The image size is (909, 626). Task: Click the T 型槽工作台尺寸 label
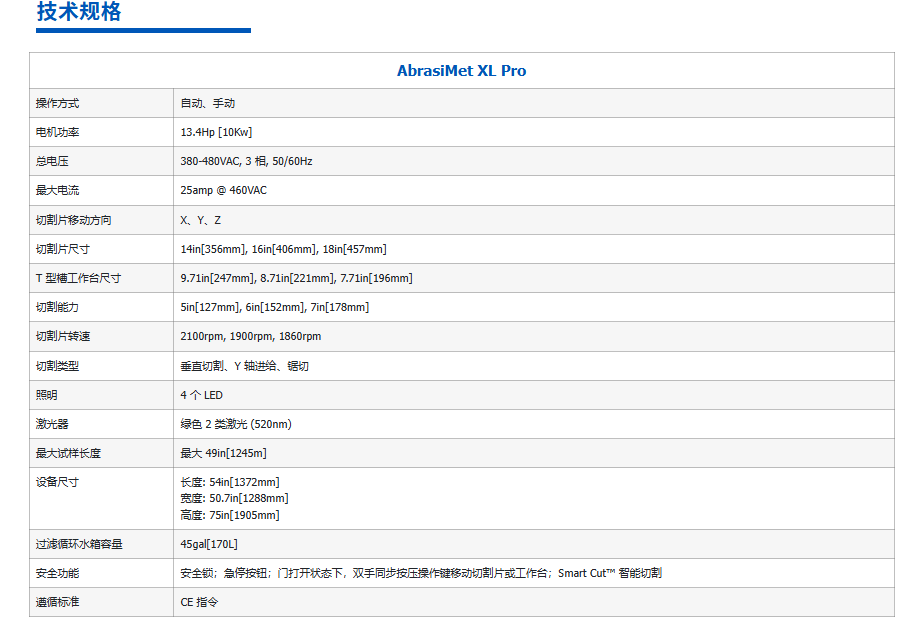point(78,278)
